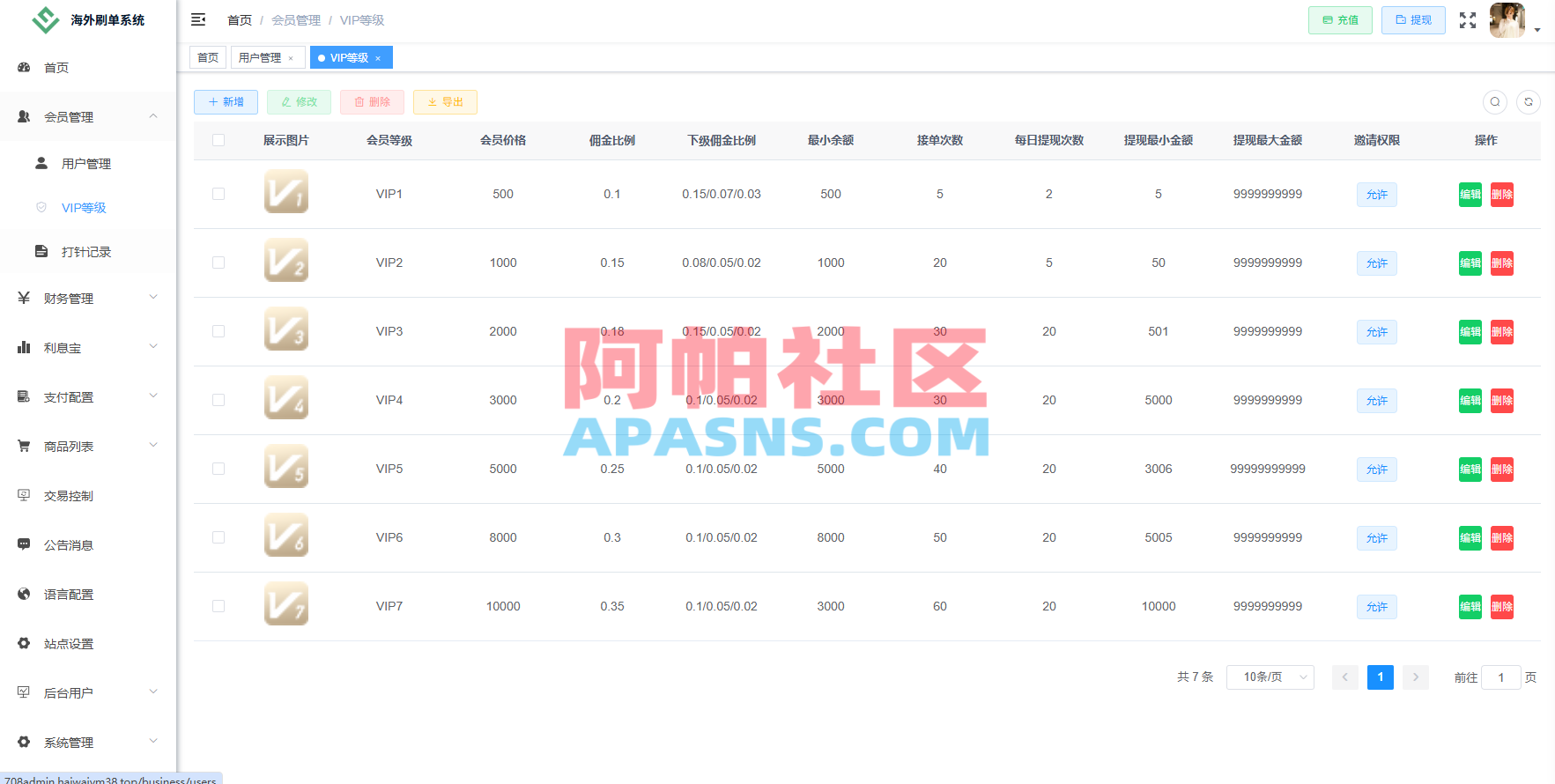This screenshot has width=1555, height=784.
Task: Close the 用户管理 tab
Action: (x=291, y=58)
